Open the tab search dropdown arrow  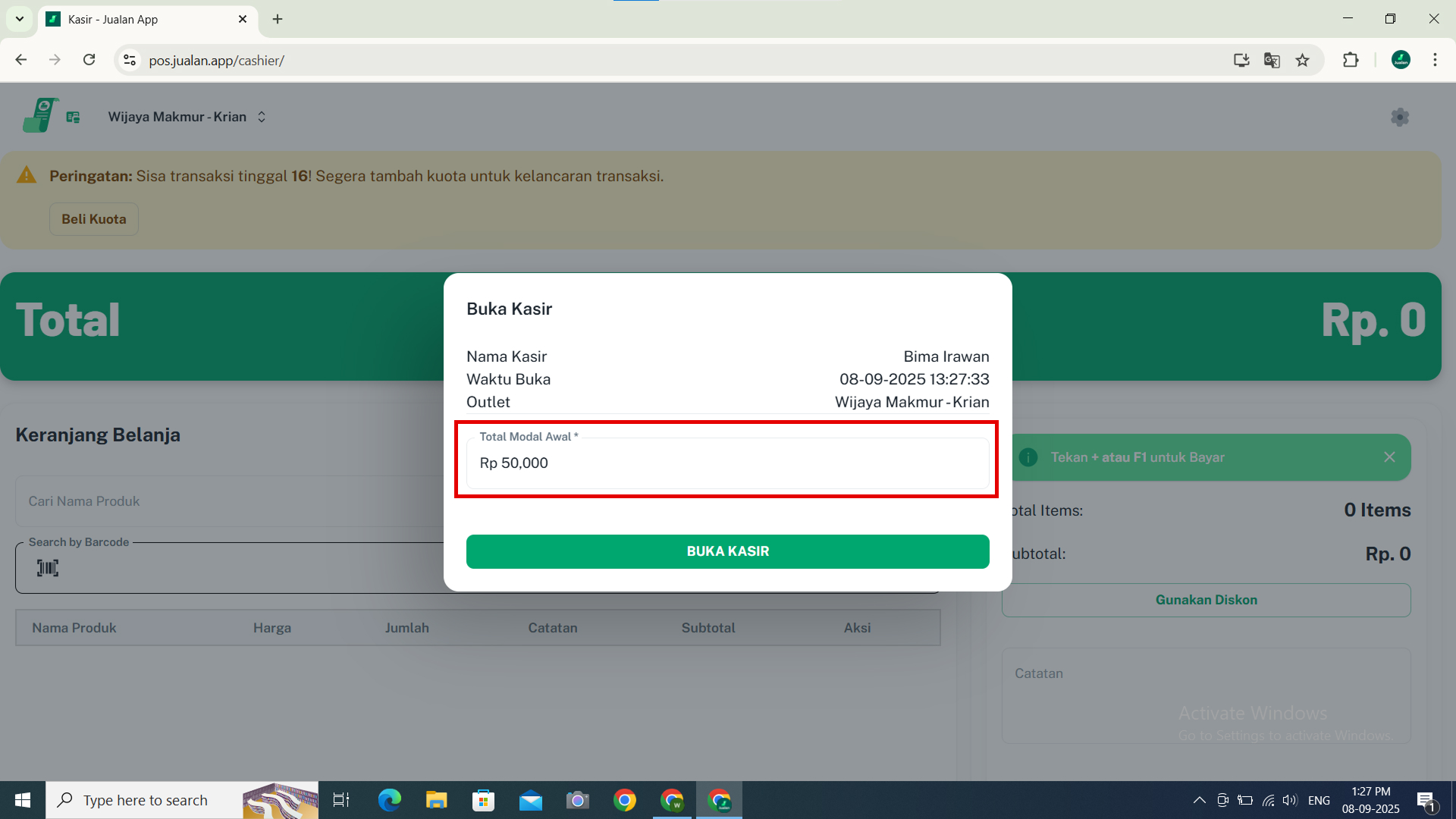20,19
